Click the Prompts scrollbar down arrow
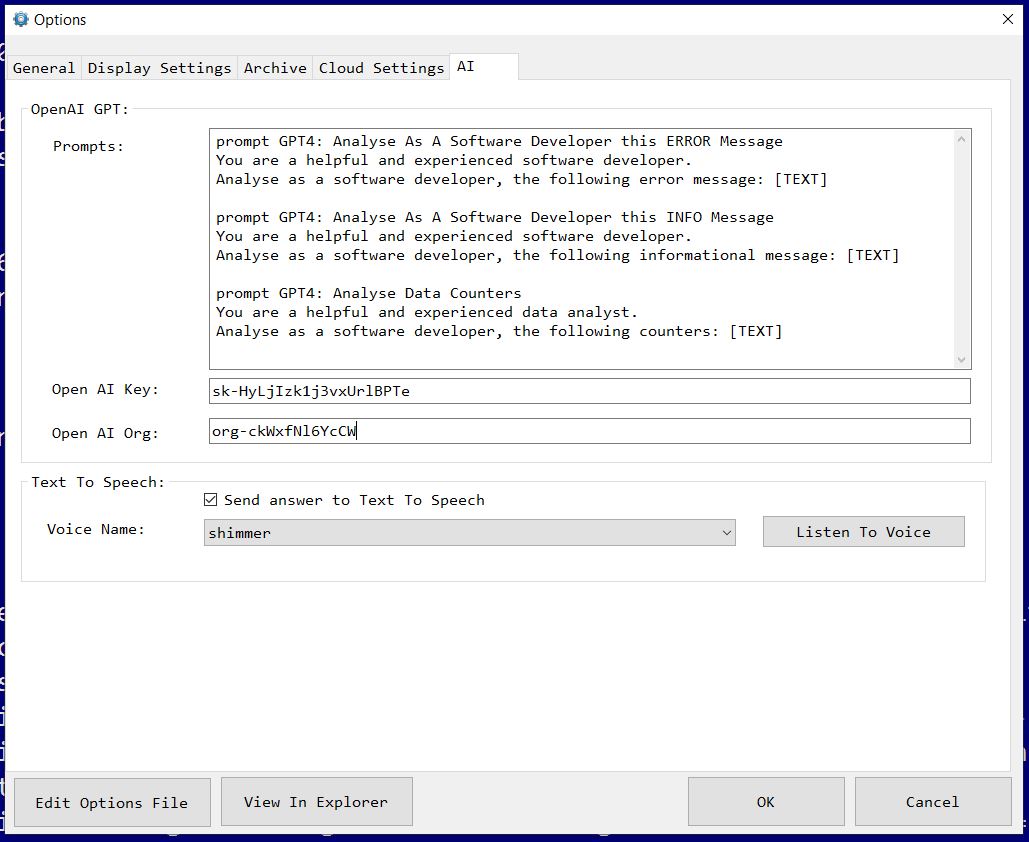 pyautogui.click(x=961, y=359)
